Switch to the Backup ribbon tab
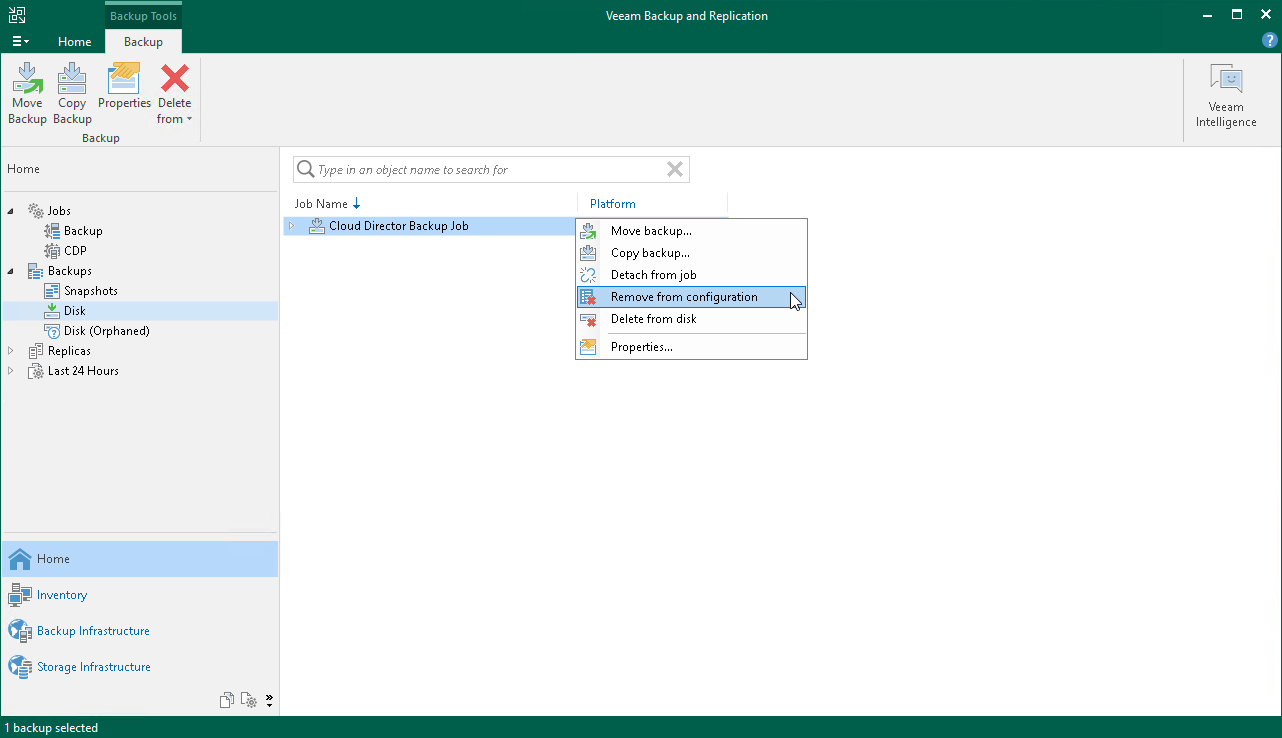1282x738 pixels. pyautogui.click(x=142, y=42)
